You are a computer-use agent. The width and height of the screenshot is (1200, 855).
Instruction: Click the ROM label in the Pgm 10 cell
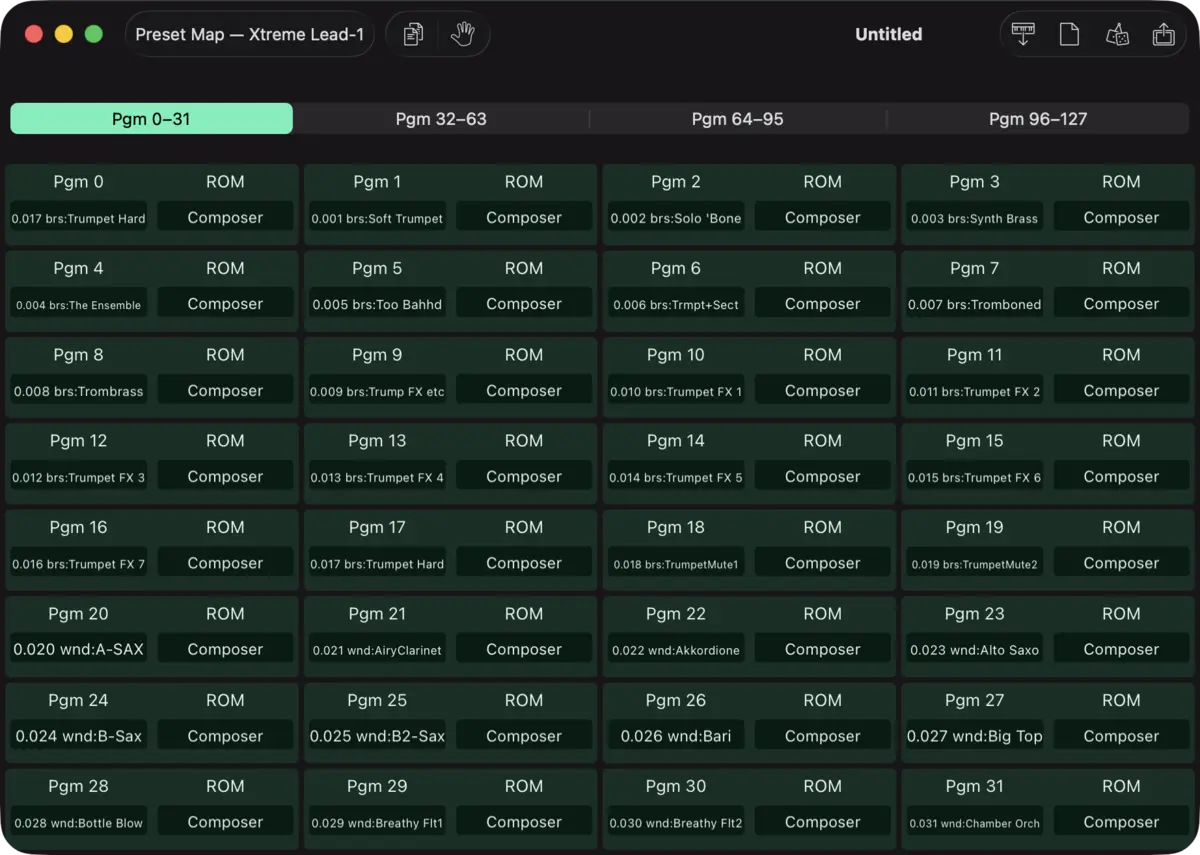tap(822, 355)
